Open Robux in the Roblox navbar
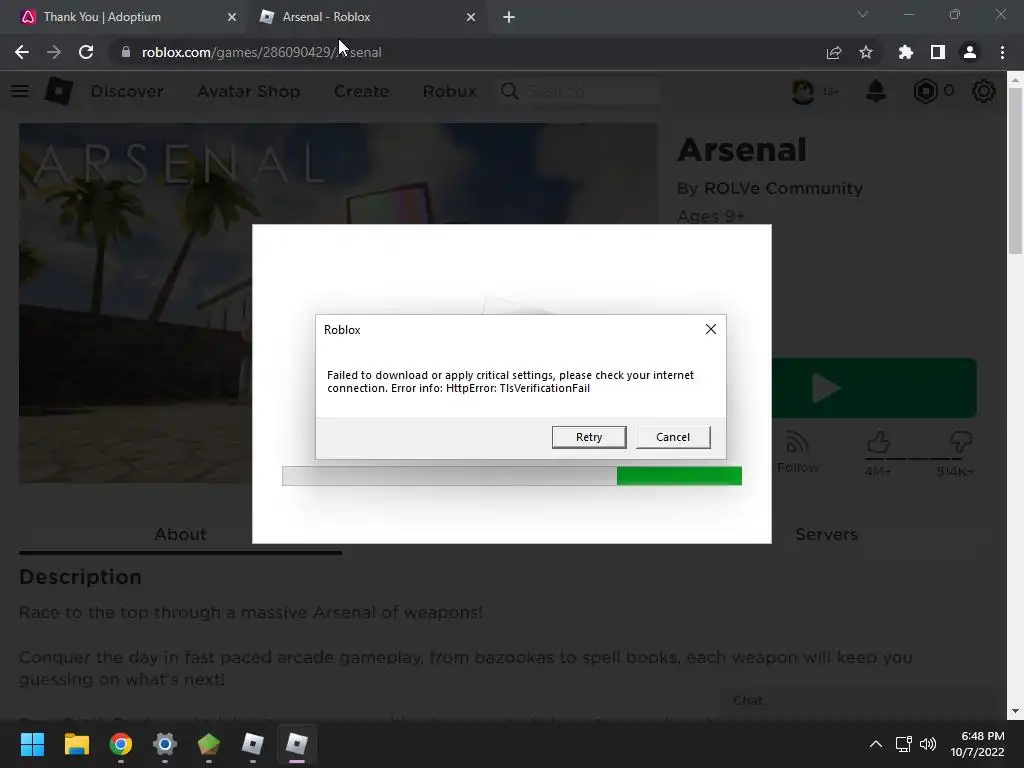Image resolution: width=1024 pixels, height=768 pixels. click(449, 91)
